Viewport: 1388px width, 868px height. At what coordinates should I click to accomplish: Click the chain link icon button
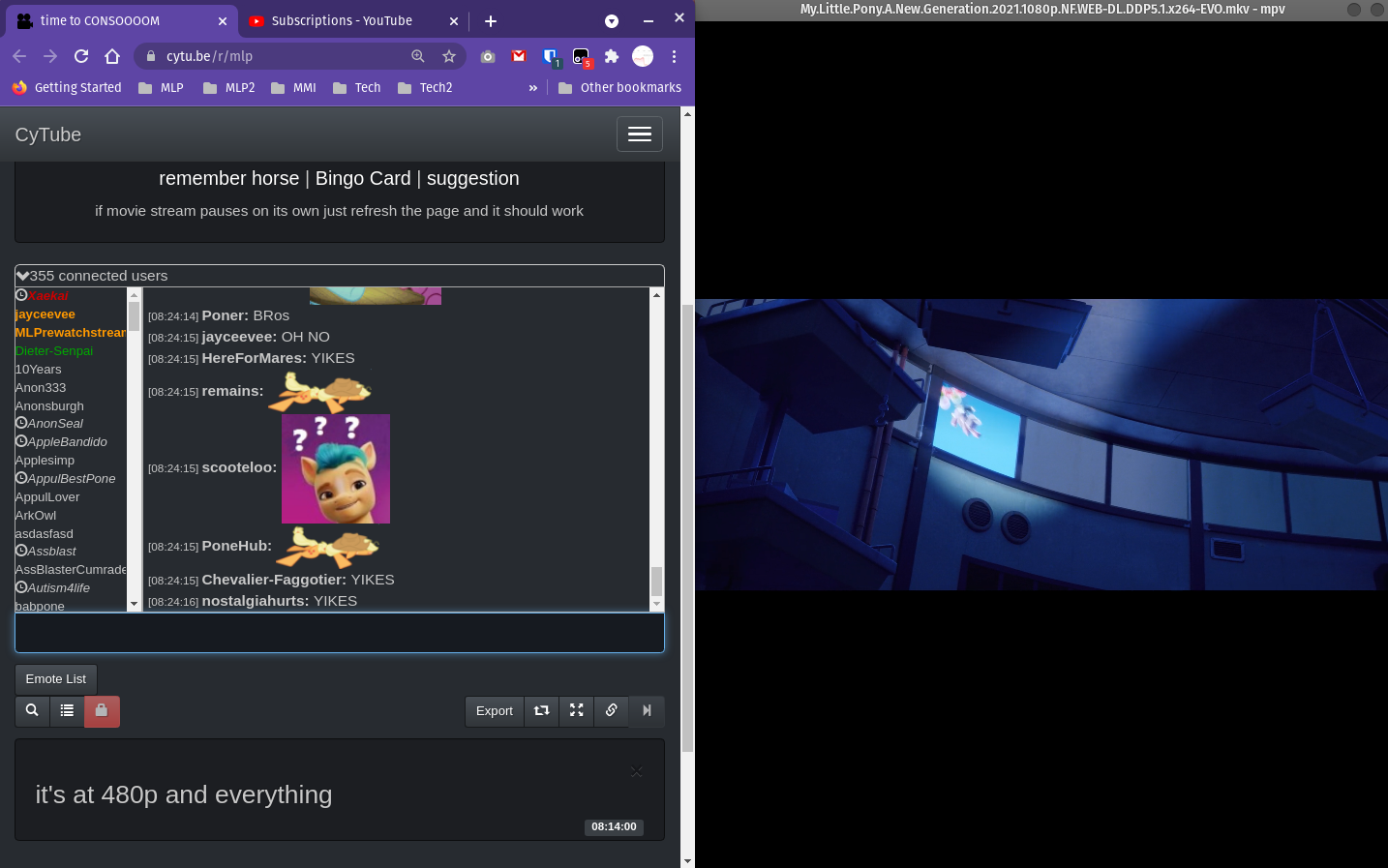612,711
